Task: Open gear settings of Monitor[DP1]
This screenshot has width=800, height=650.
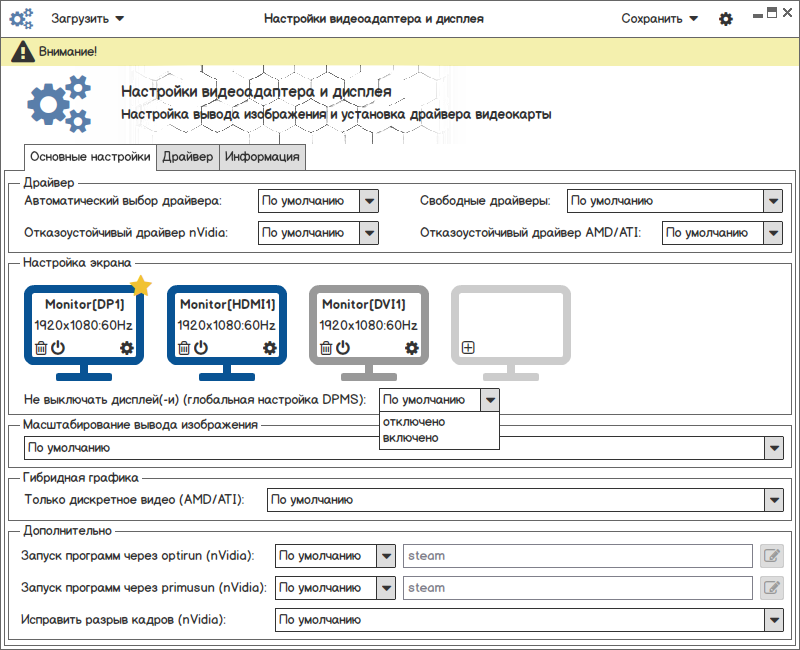Action: coord(127,348)
